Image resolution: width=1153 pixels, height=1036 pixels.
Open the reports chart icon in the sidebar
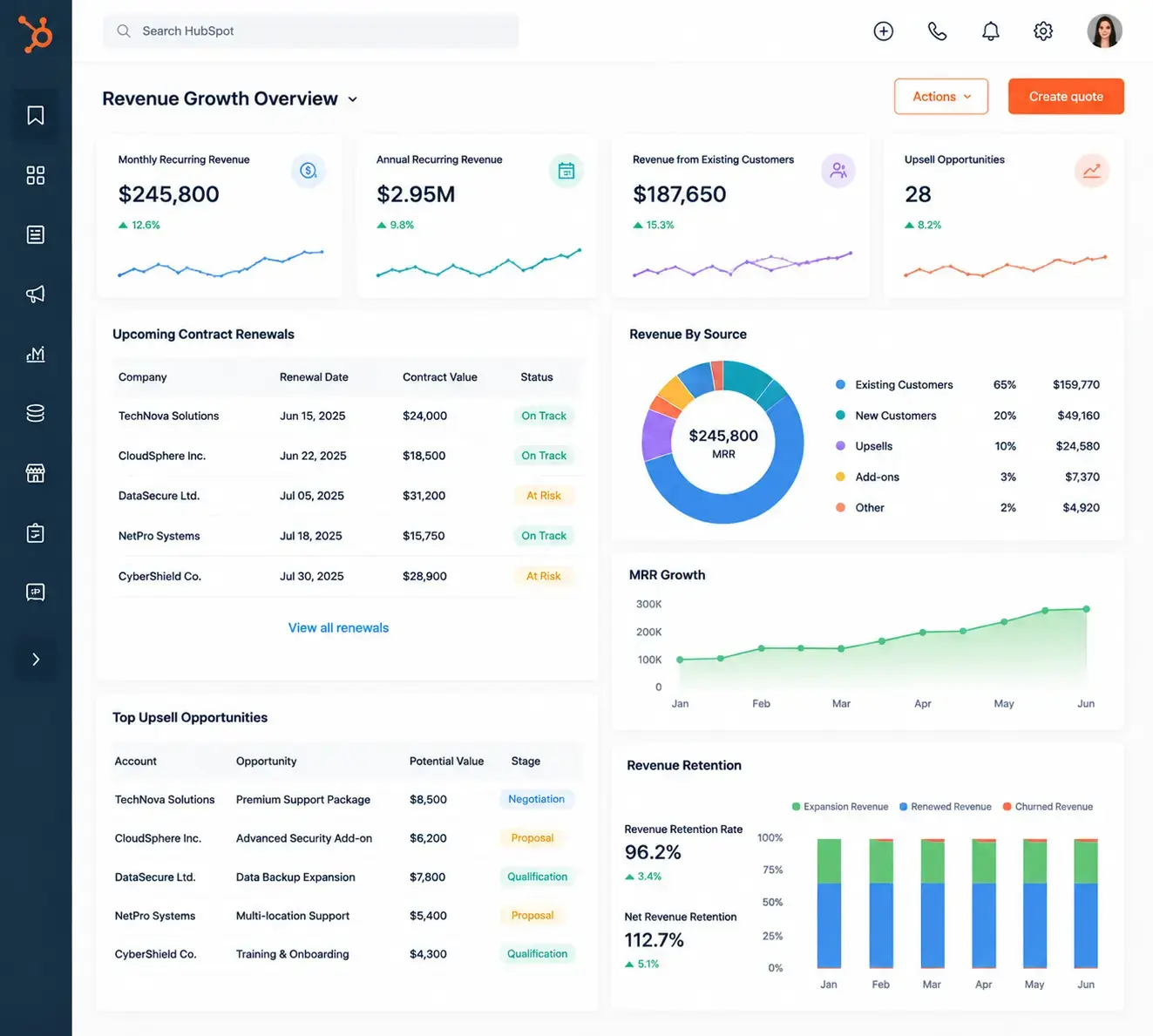[x=36, y=354]
